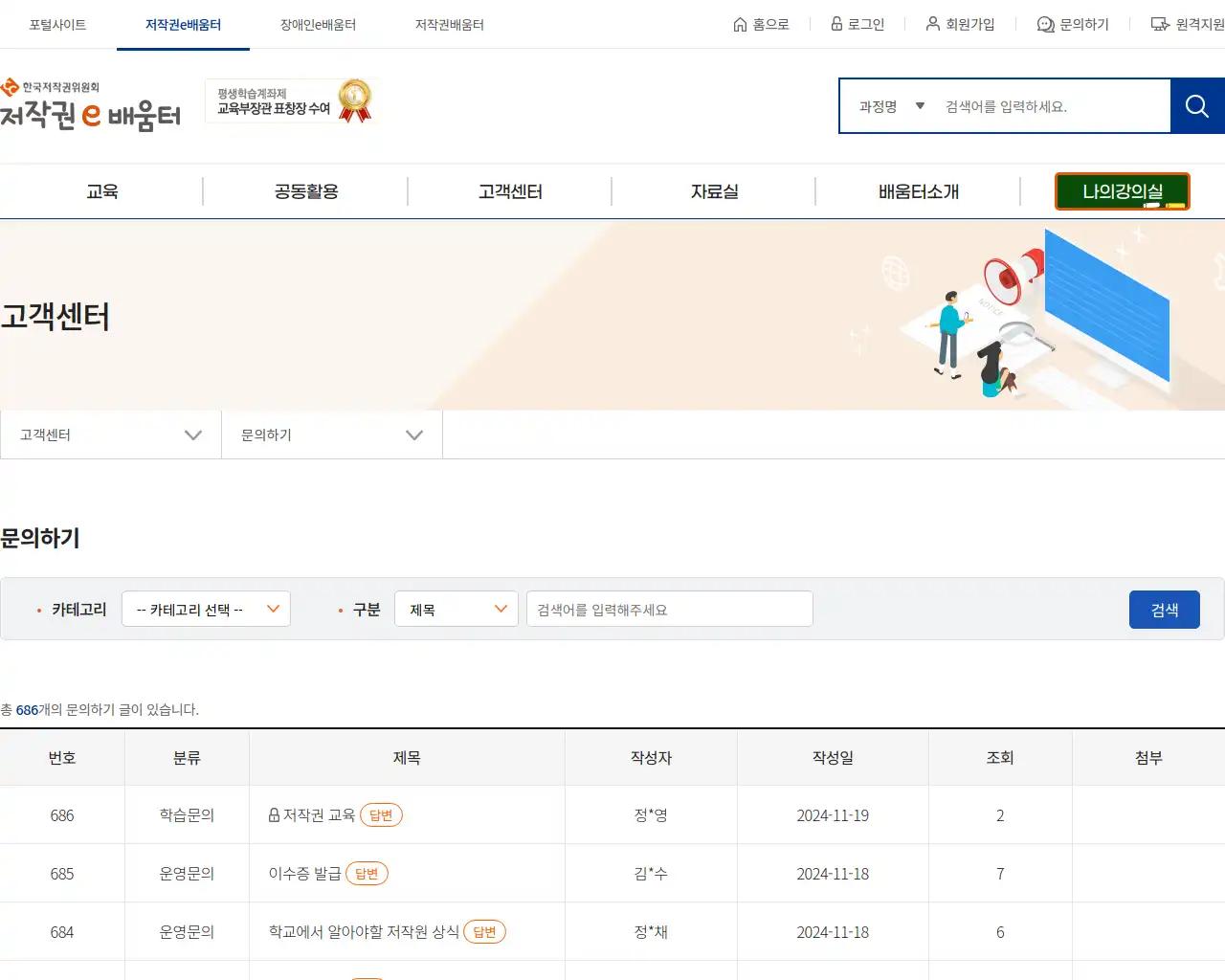Open the 저작권 교육 post
Viewport: 1225px width, 980px height.
coord(319,815)
